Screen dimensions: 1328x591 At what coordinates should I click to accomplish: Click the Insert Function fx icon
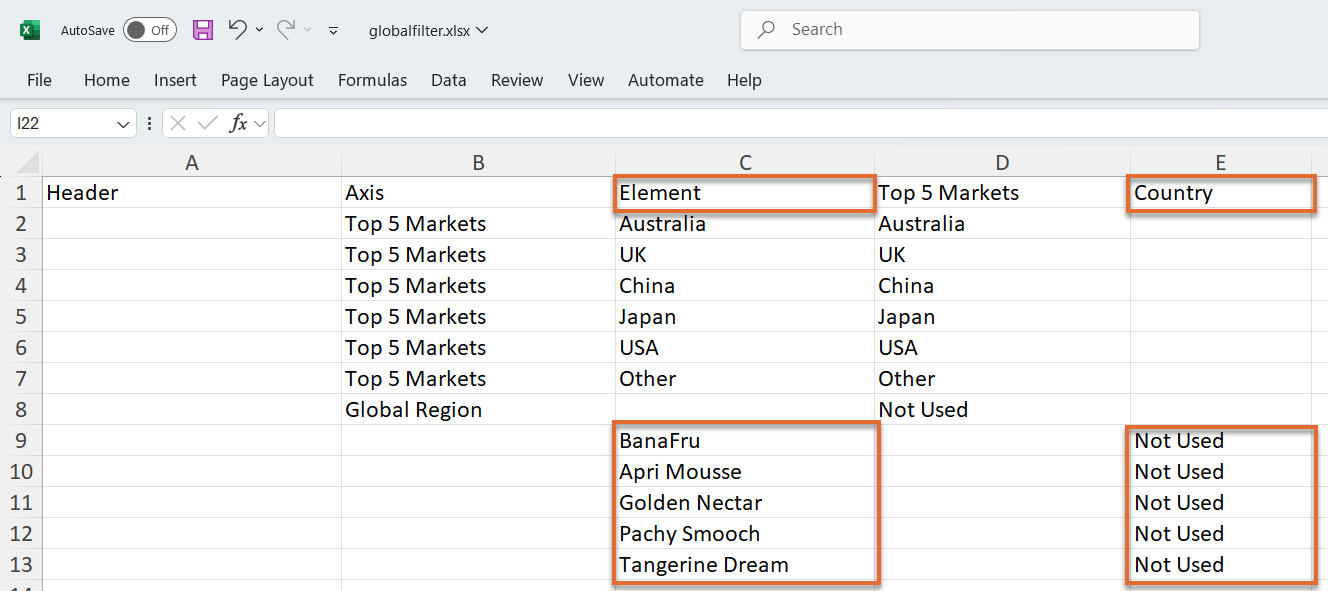pyautogui.click(x=238, y=123)
